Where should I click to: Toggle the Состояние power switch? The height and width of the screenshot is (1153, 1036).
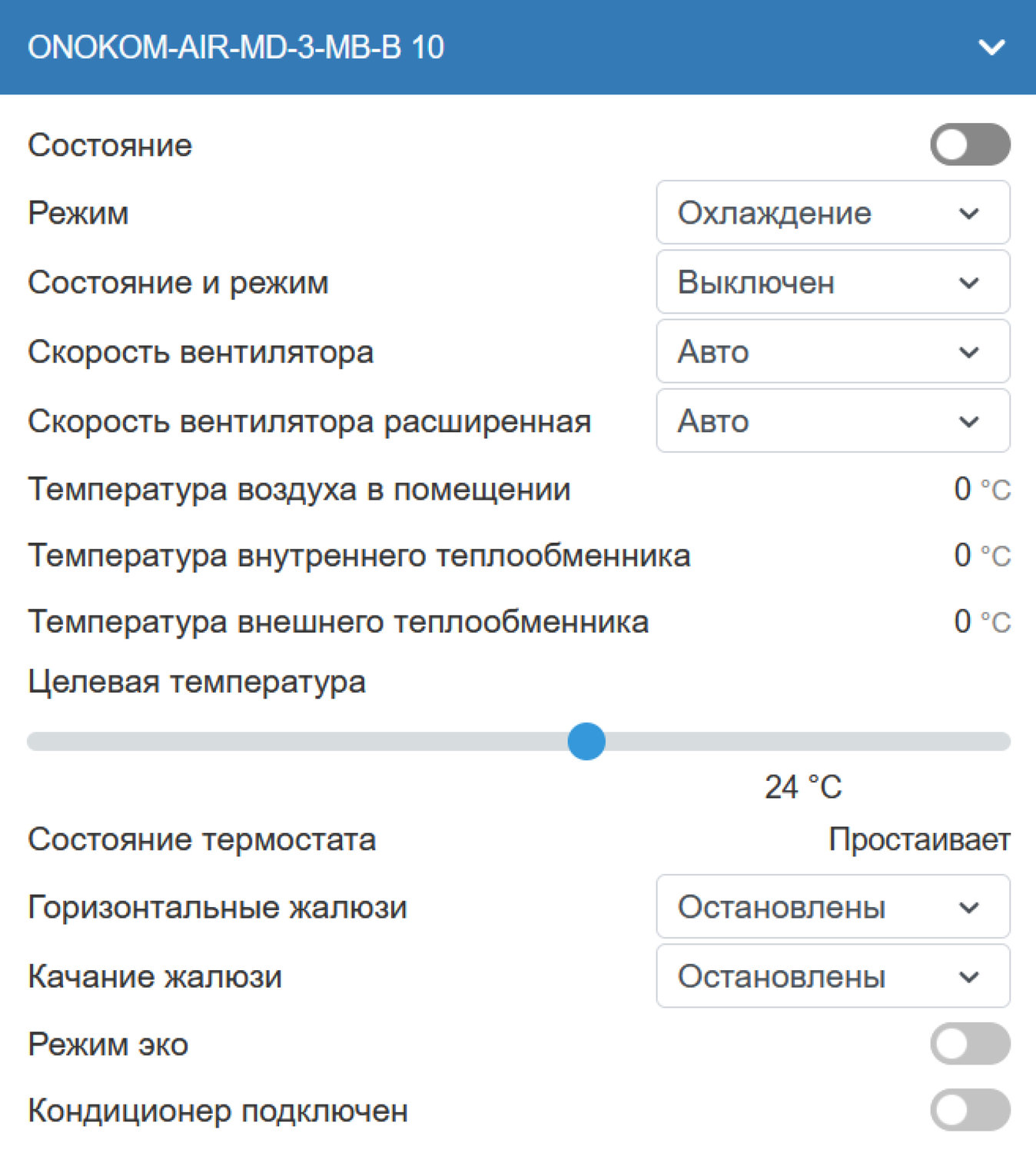point(970,145)
